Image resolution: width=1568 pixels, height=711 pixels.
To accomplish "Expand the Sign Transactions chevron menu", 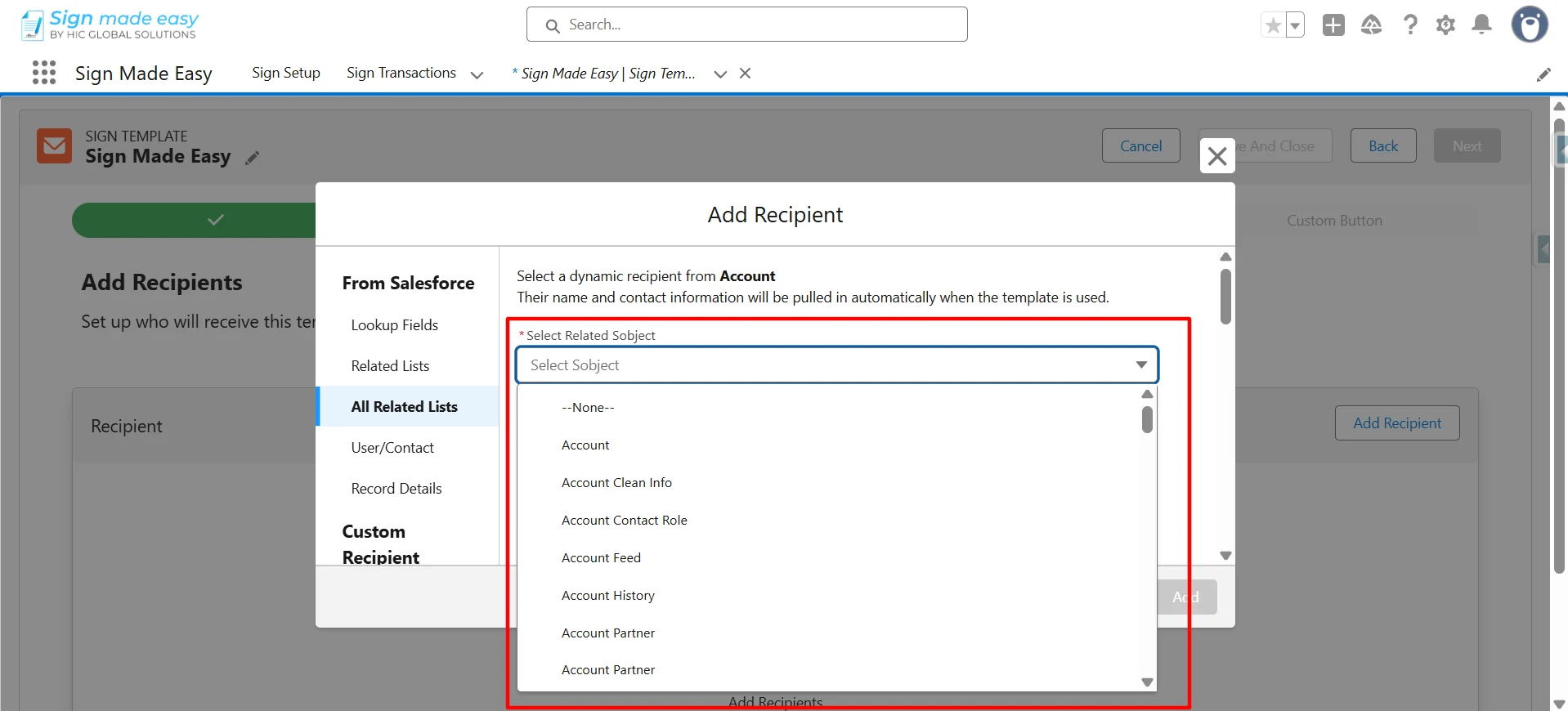I will [477, 74].
